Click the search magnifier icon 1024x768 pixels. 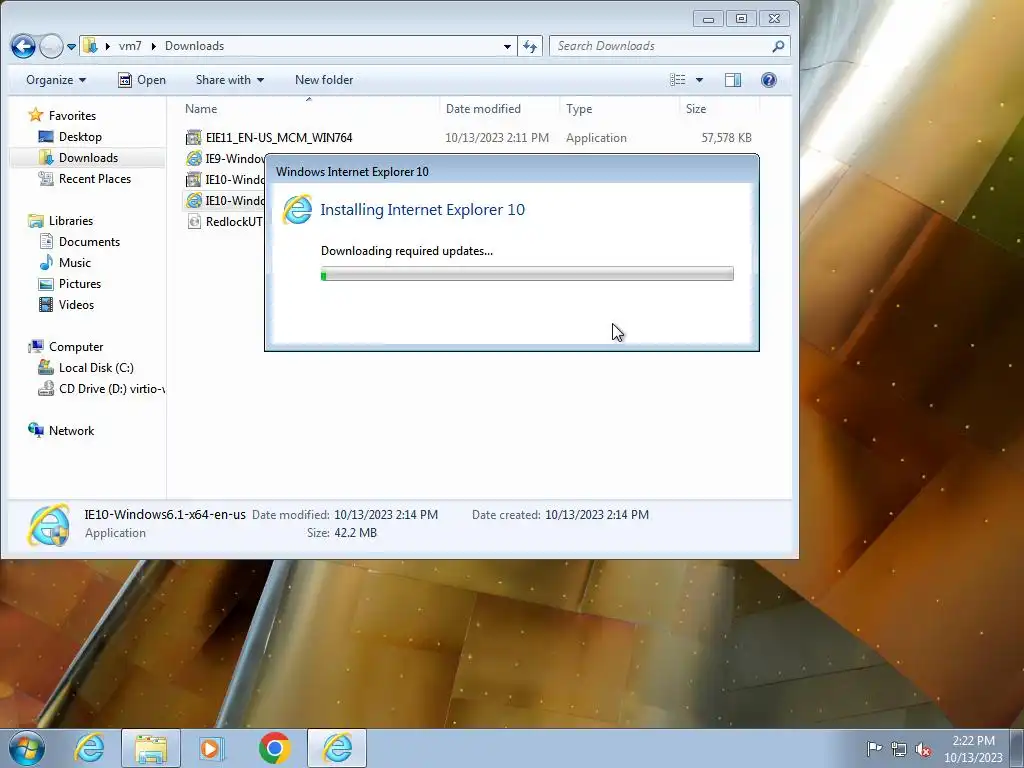click(x=778, y=46)
